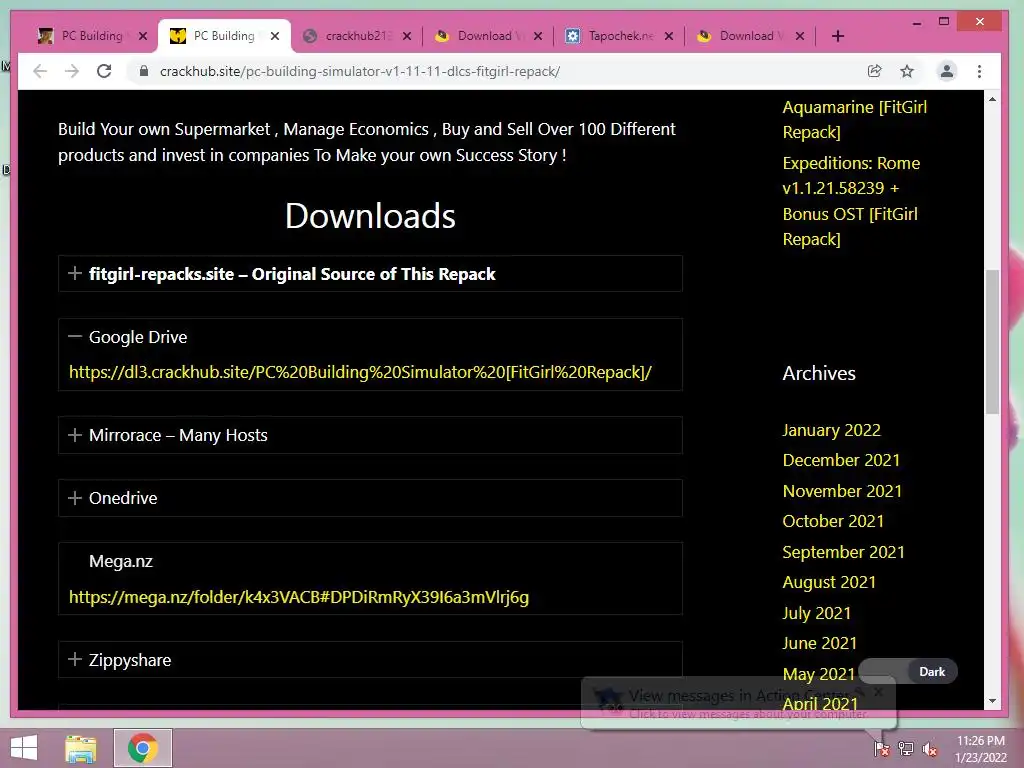
Task: Open July 2021 archive
Action: click(x=817, y=613)
